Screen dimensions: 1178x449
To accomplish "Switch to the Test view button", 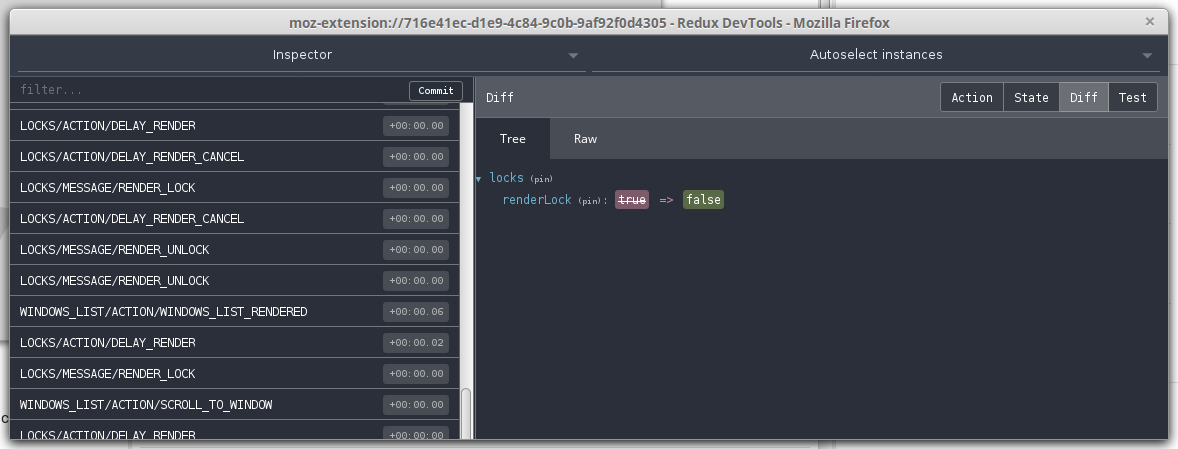I will click(1132, 98).
